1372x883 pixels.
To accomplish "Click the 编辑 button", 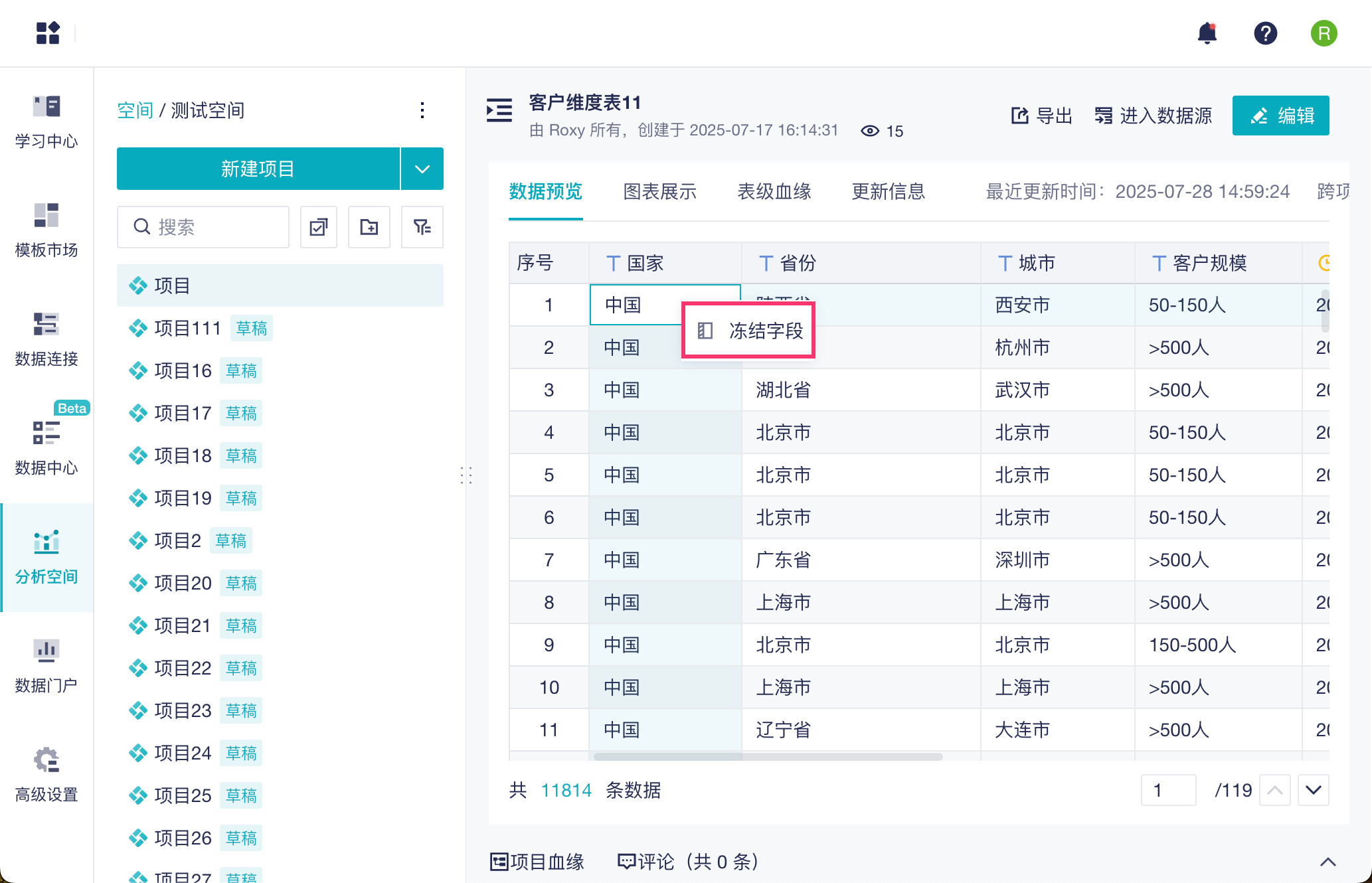I will [1280, 116].
